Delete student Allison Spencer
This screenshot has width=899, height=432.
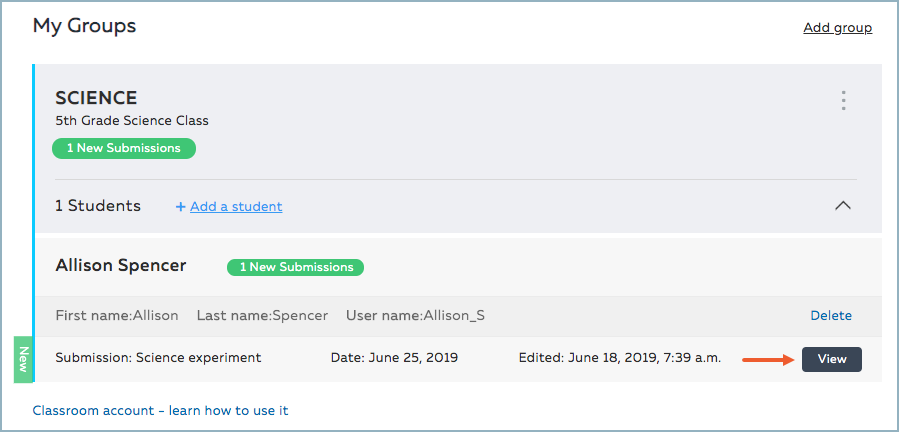(x=830, y=315)
